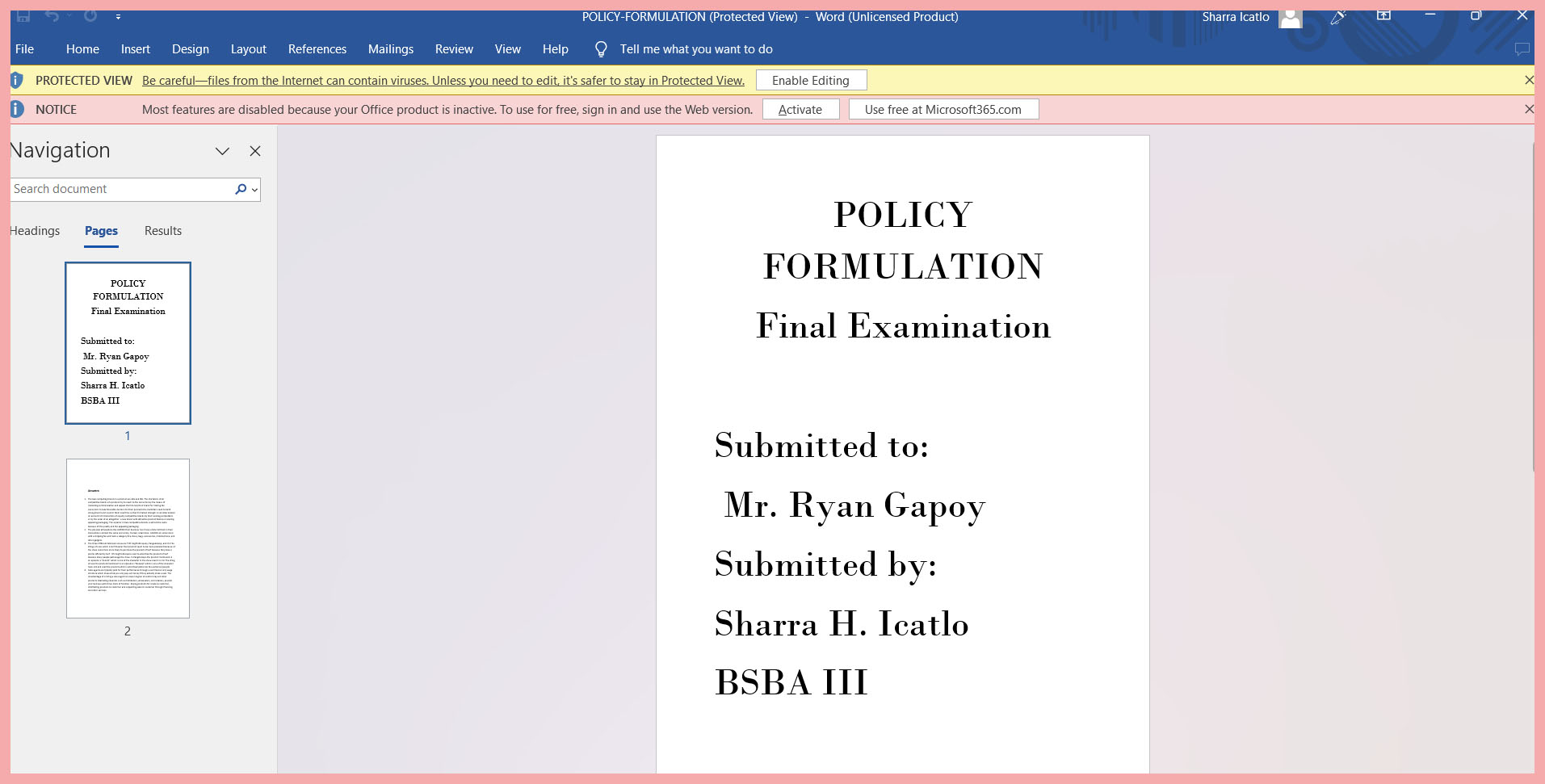Select the Pages navigation tab
The height and width of the screenshot is (784, 1545).
coord(101,231)
